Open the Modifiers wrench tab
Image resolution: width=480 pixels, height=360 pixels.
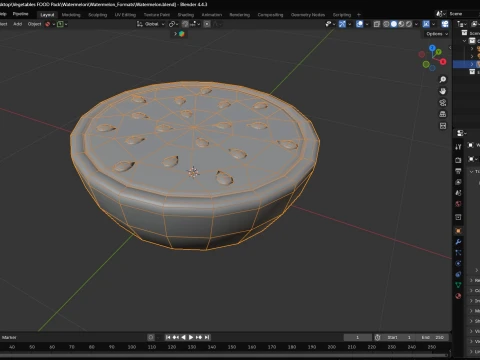tap(458, 242)
